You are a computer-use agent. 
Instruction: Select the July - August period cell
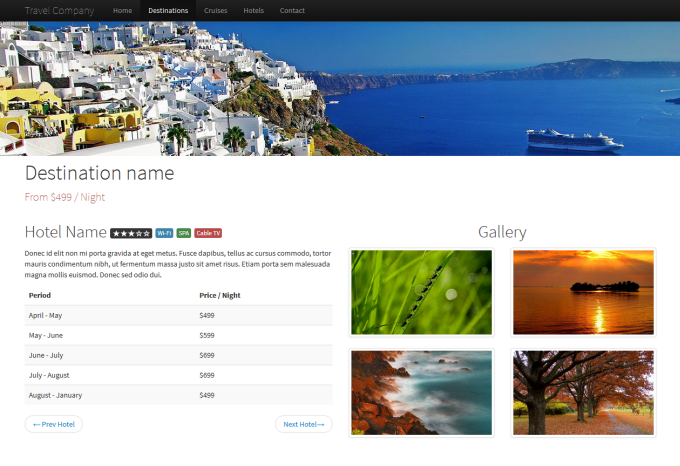pos(49,375)
